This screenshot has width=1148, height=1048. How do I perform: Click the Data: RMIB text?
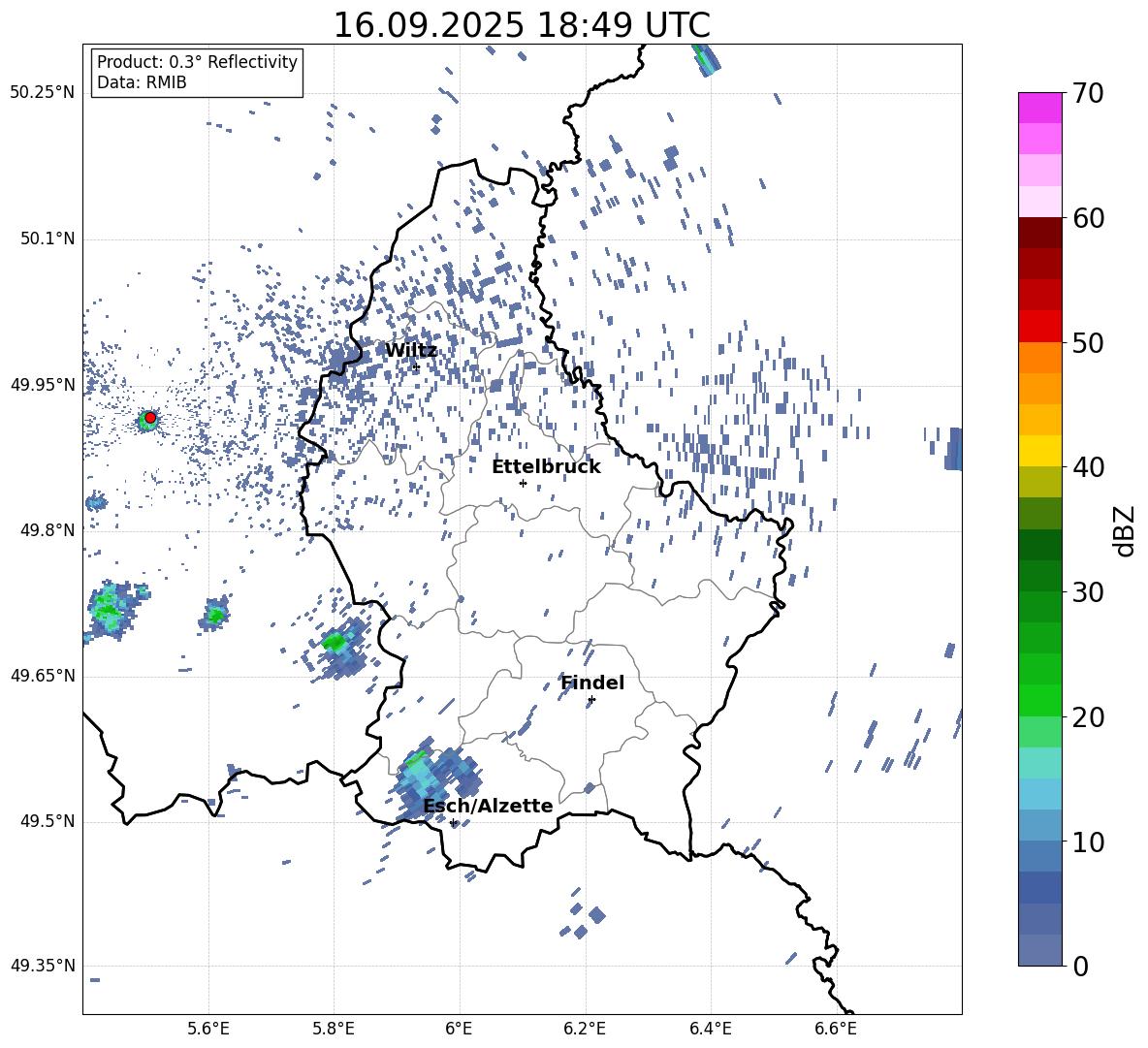[x=142, y=82]
